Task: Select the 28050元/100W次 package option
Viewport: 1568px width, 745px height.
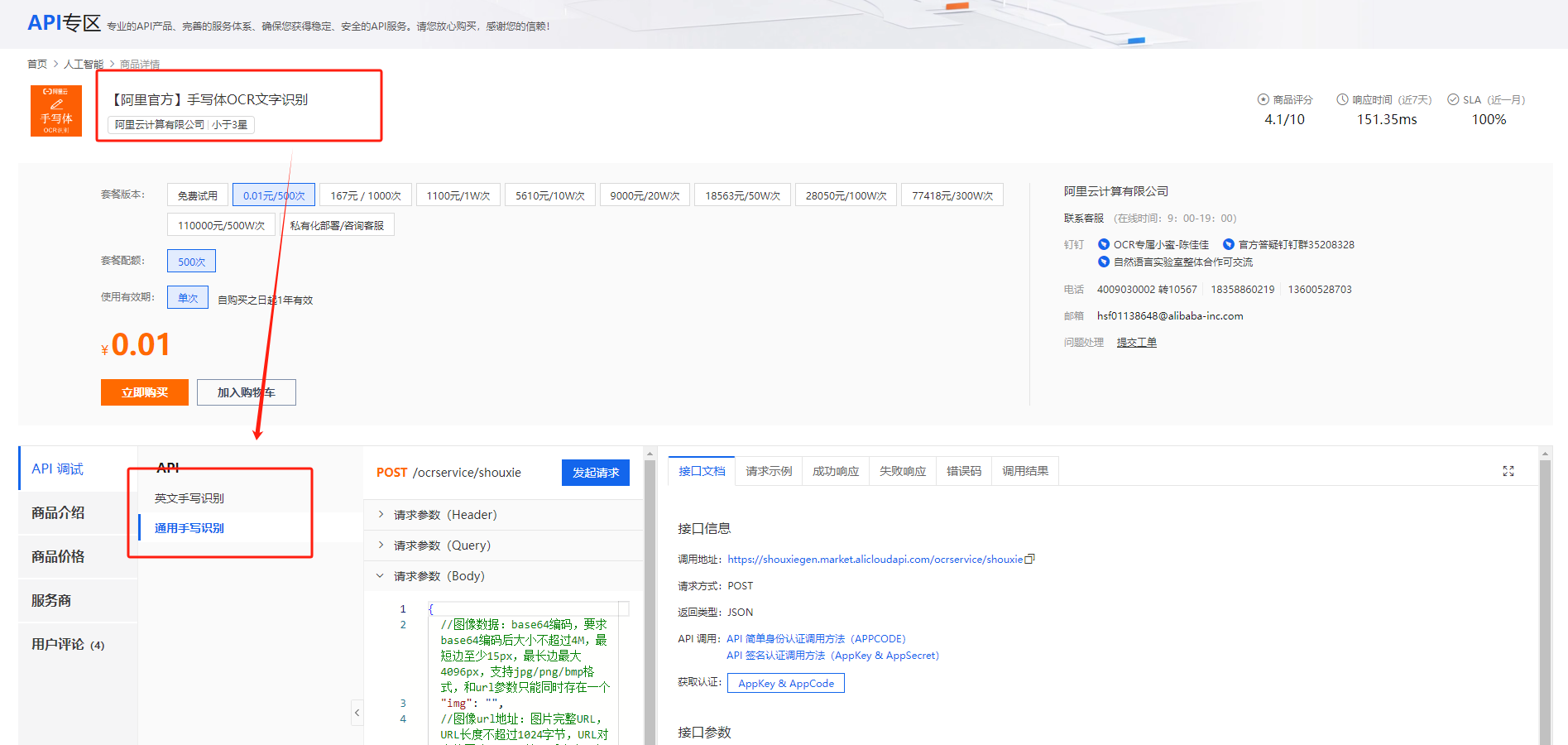Action: click(846, 195)
